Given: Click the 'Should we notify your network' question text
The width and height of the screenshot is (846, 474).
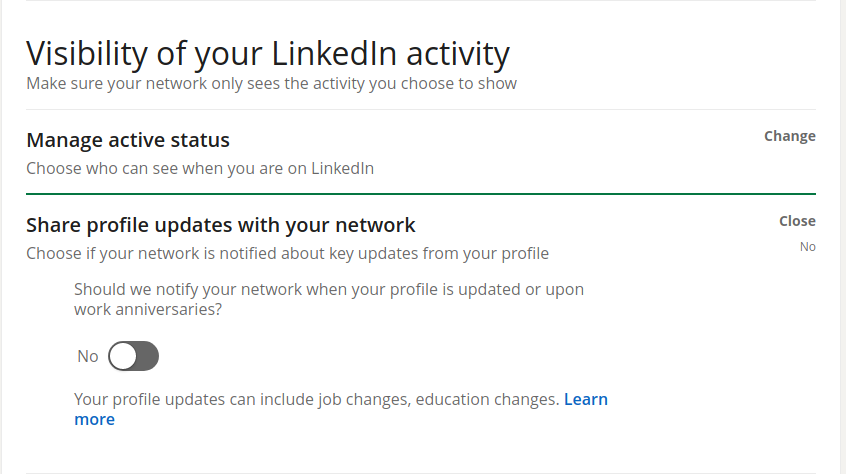Looking at the screenshot, I should coord(329,289).
